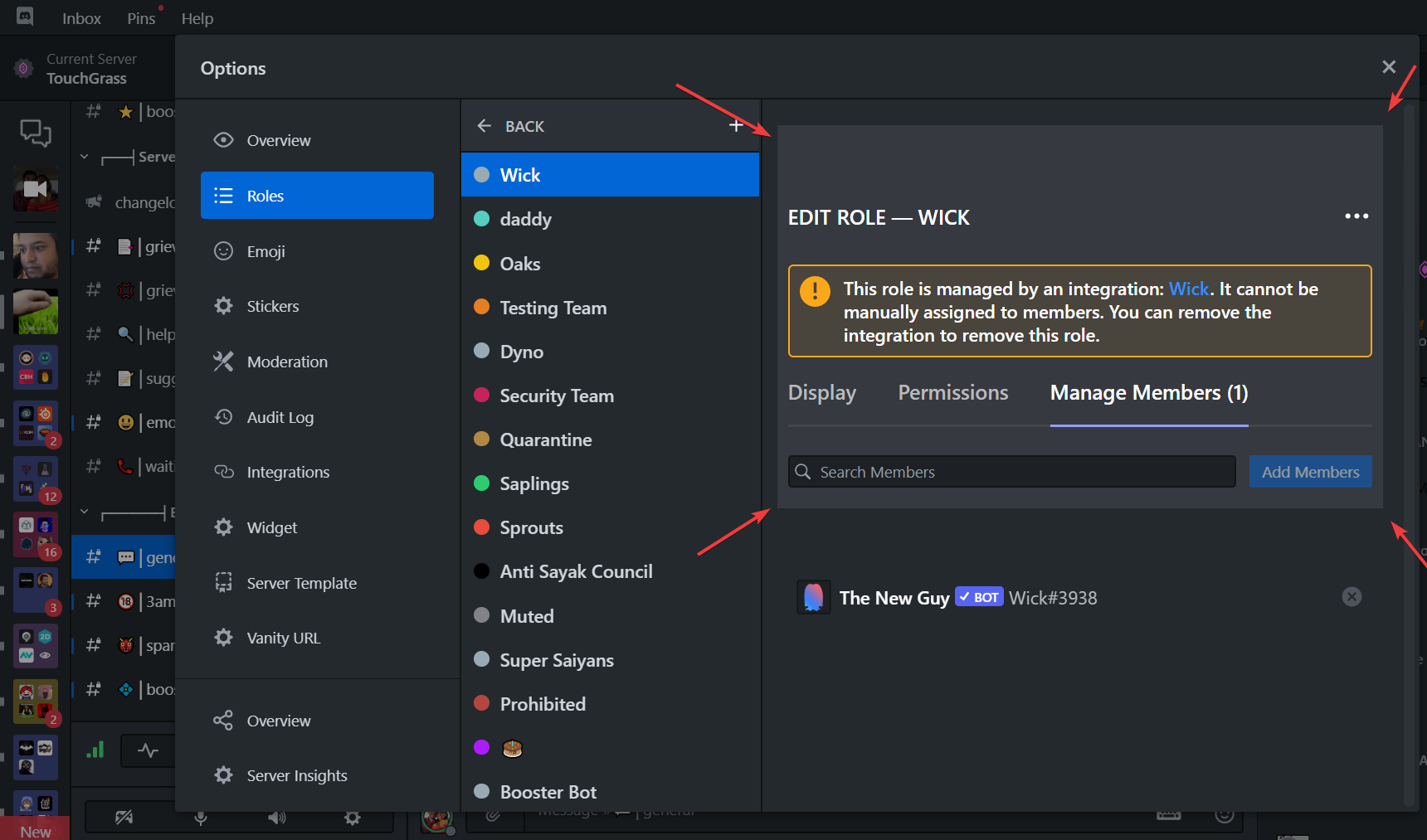
Task: Open the GIF keyboard icon in message bar
Action: click(x=1169, y=814)
